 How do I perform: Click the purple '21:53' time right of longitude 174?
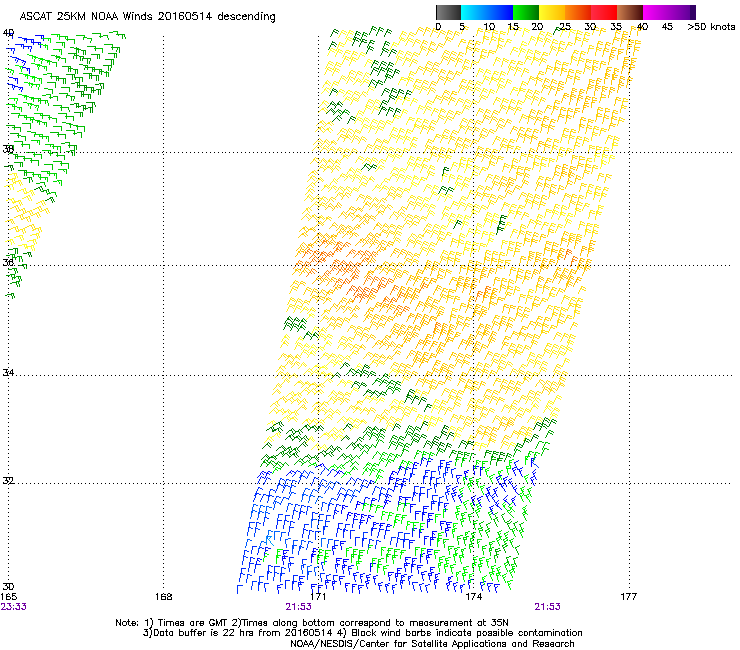[547, 607]
